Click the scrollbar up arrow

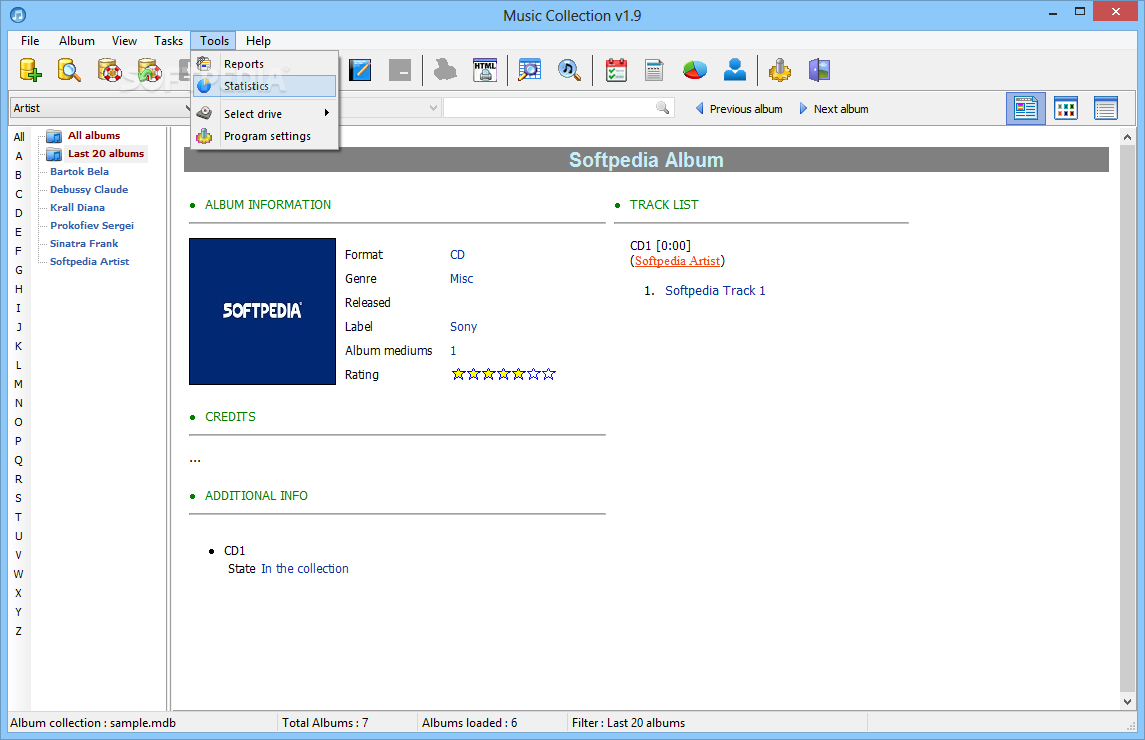point(1127,137)
